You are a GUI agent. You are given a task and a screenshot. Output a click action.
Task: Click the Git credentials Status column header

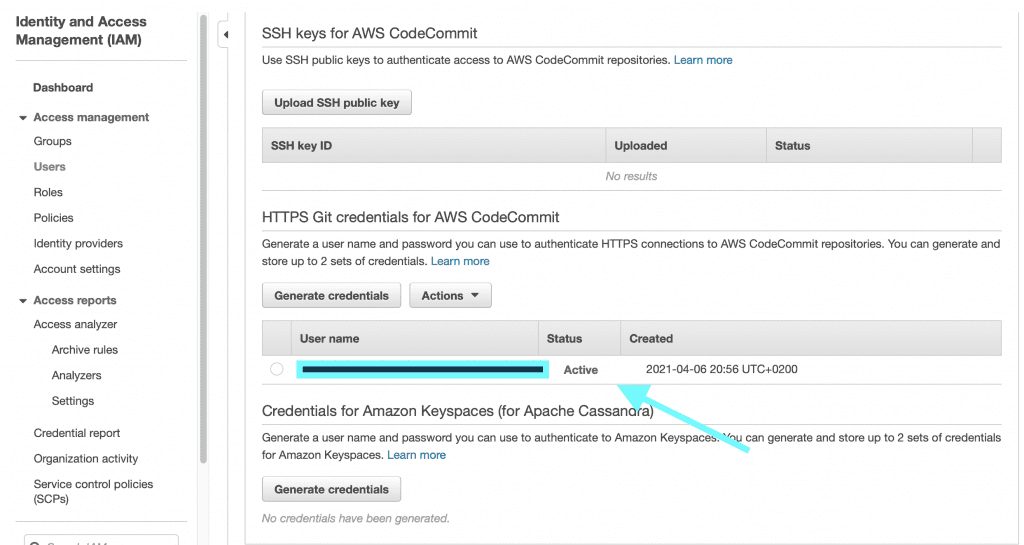pos(579,338)
